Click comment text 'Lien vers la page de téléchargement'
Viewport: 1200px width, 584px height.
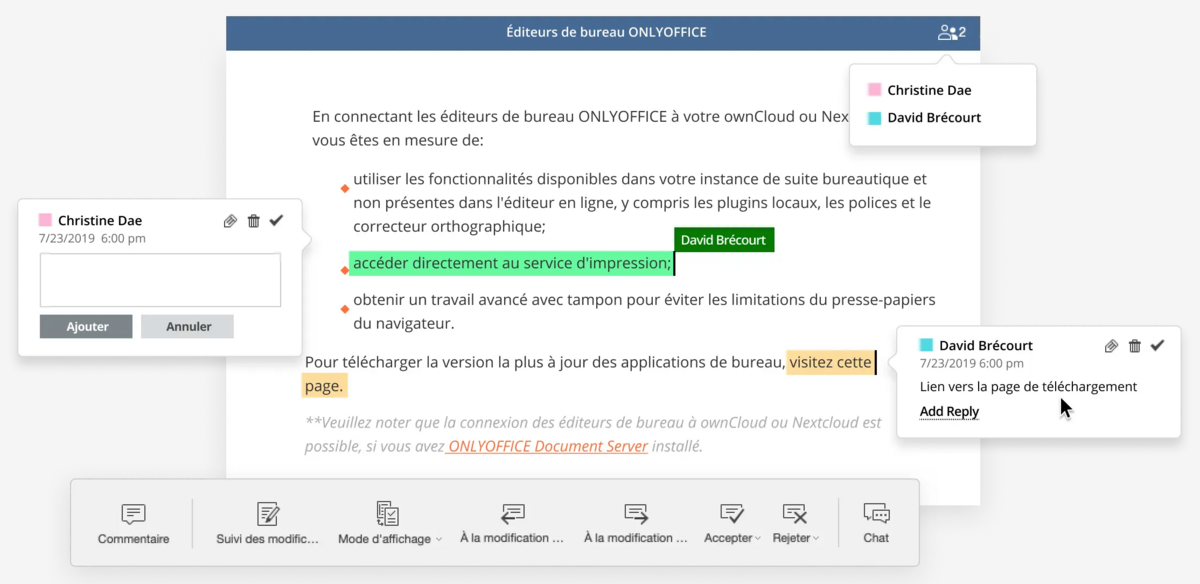1028,387
